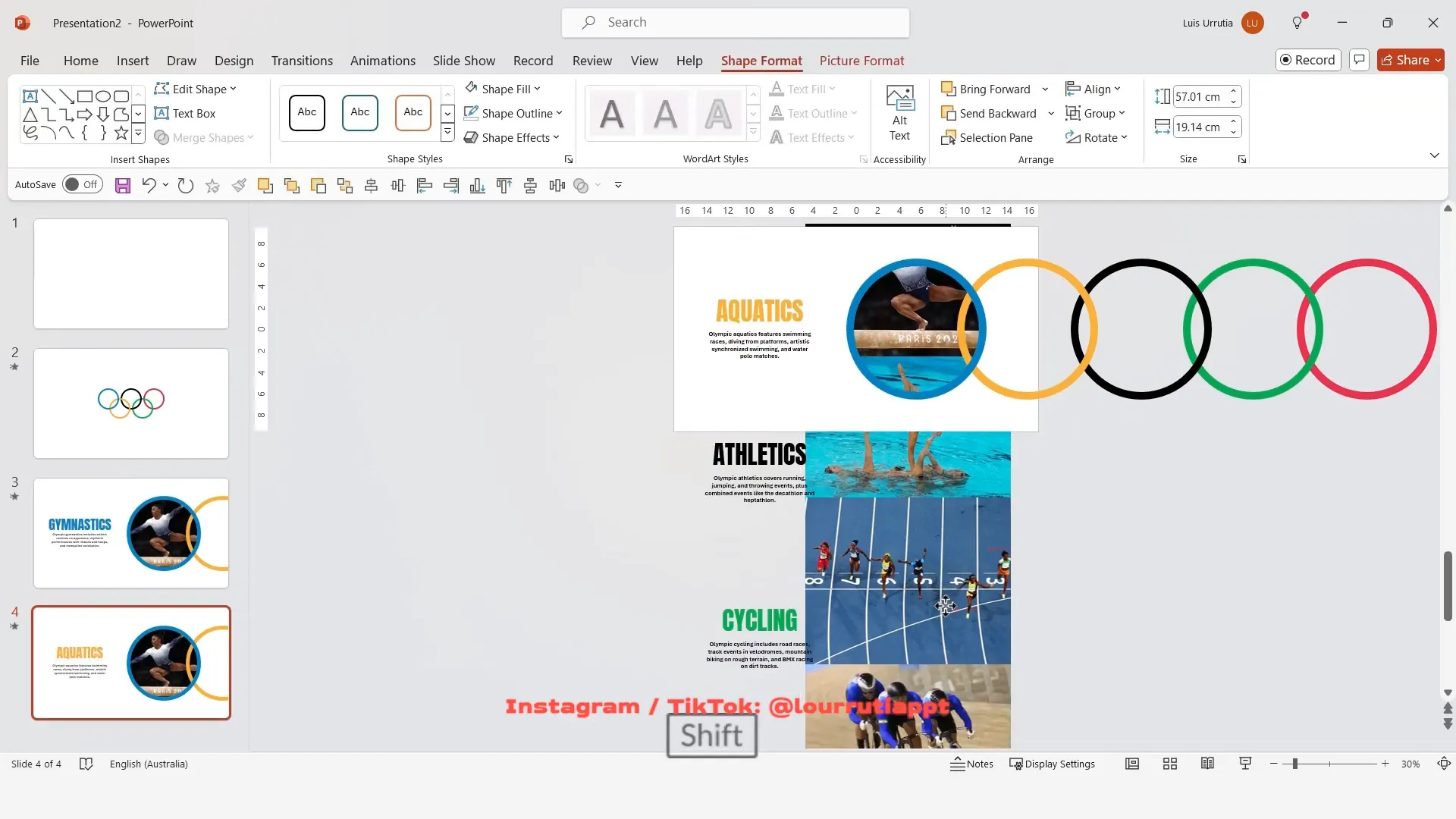1456x819 pixels.
Task: Open the spell check book icon in status bar
Action: point(86,764)
